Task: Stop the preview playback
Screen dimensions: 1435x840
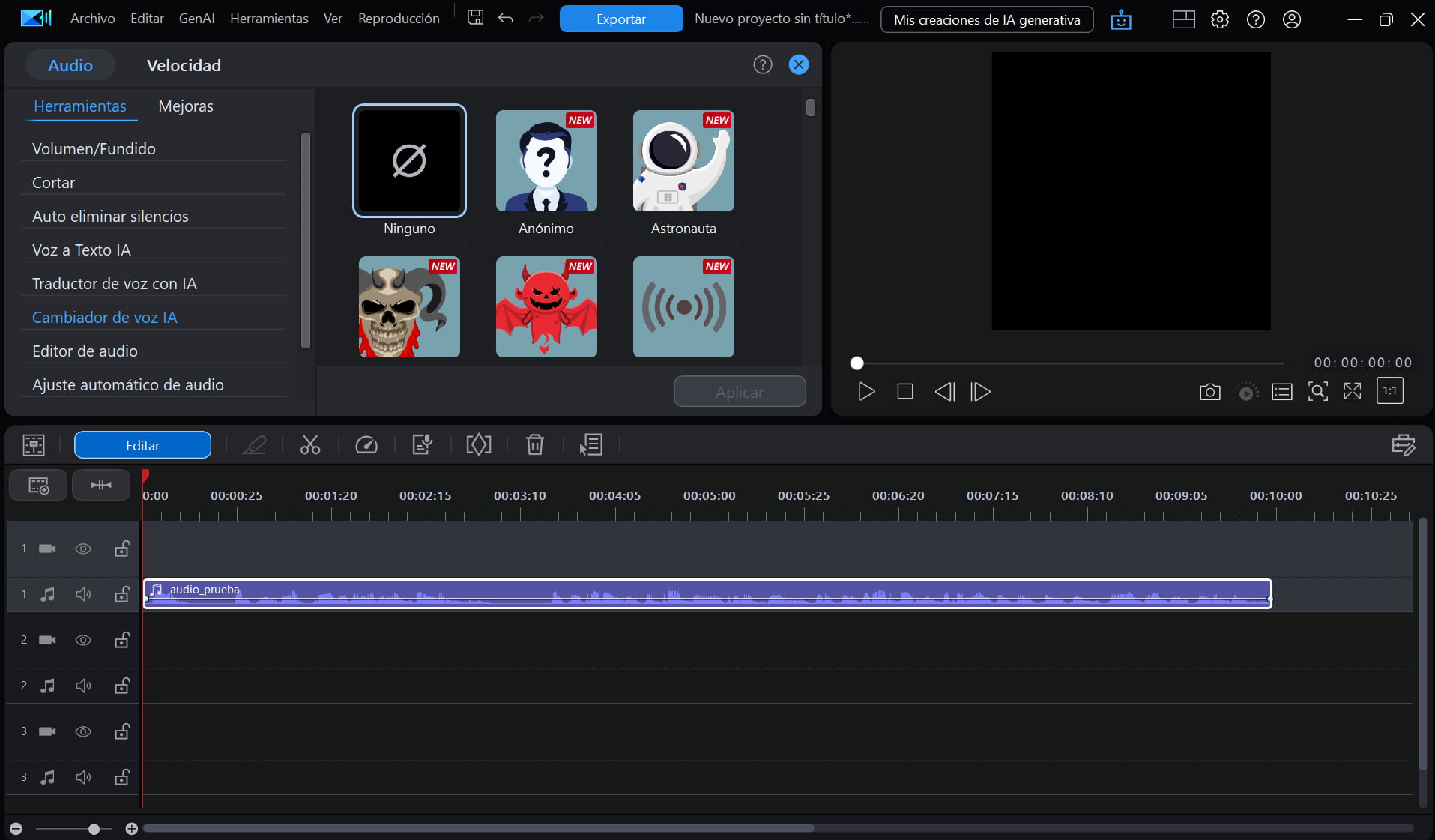Action: tap(905, 391)
